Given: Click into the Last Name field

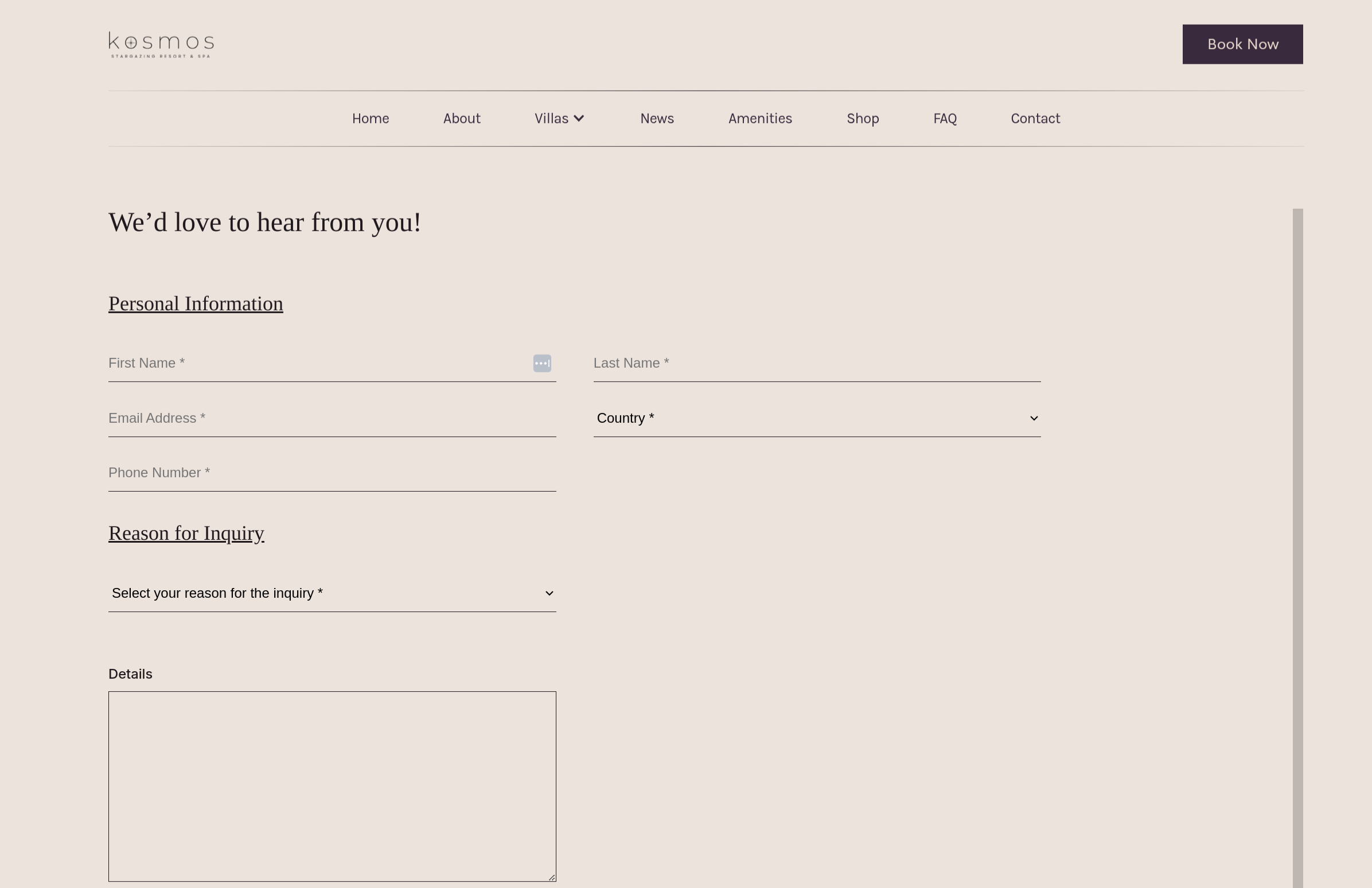Looking at the screenshot, I should [x=817, y=363].
